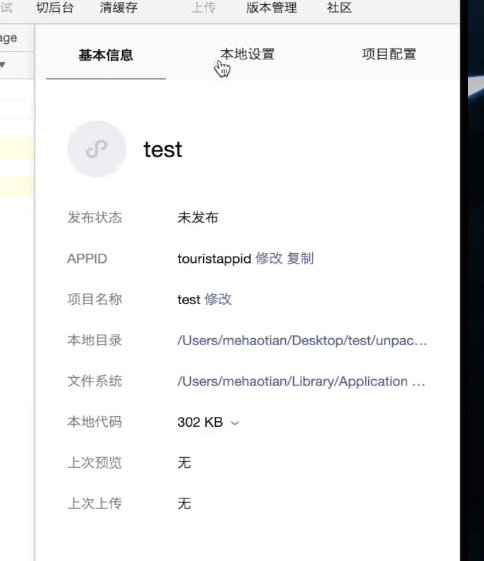Open the 社区 toolbar item

[x=339, y=8]
